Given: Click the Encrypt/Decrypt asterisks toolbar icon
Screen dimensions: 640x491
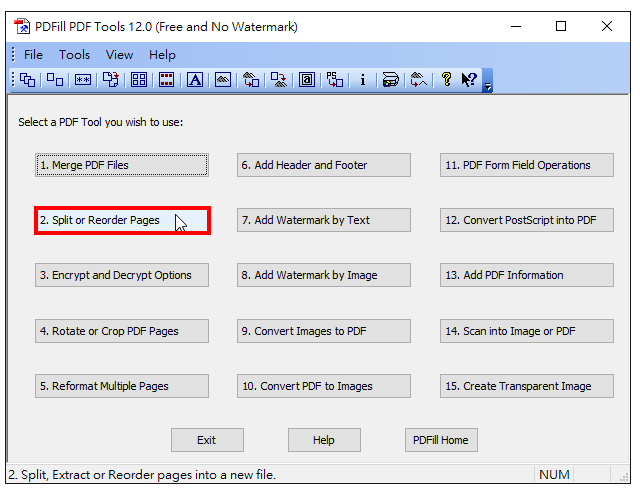Looking at the screenshot, I should click(x=83, y=80).
